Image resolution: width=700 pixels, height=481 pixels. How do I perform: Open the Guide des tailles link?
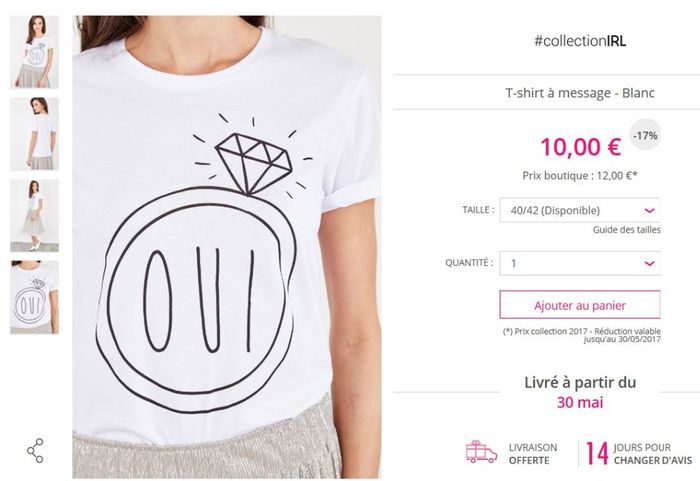click(626, 231)
